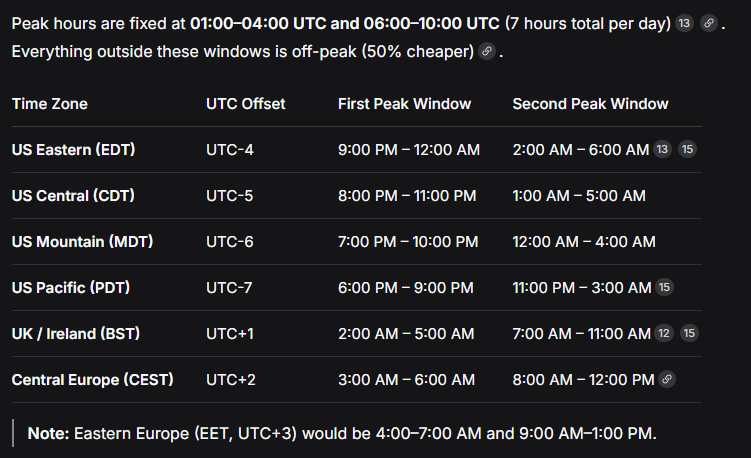This screenshot has height=458, width=751.
Task: Click the Second Peak Window column header
Action: [x=591, y=104]
